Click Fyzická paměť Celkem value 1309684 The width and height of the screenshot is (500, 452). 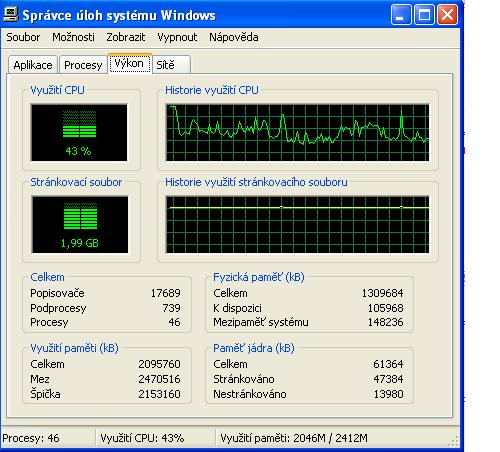383,293
